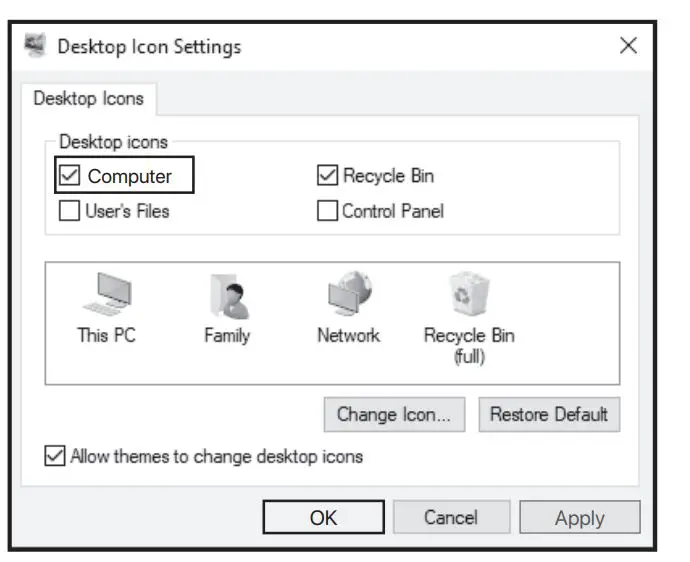Click the "Recycle Bin (full)" label text

point(469,346)
